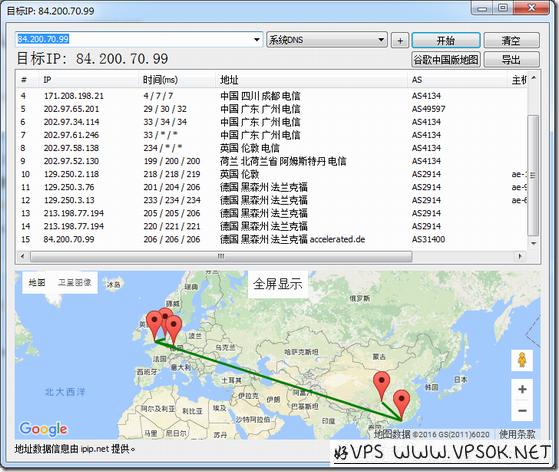559x472 pixels.
Task: Click the 全屏显示 fullscreen button
Action: coord(278,284)
